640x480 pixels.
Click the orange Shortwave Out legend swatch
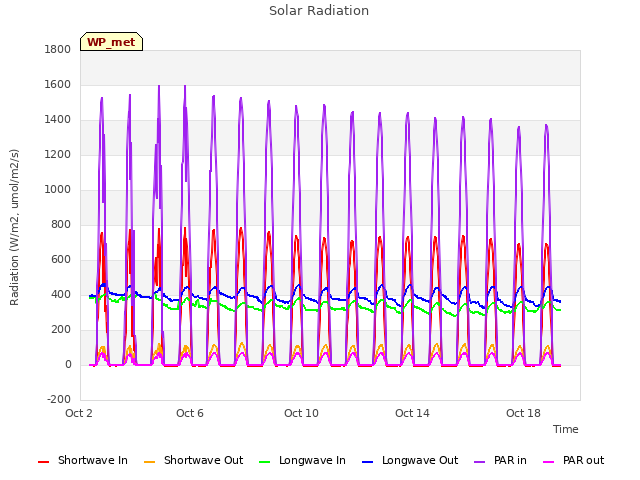150,462
